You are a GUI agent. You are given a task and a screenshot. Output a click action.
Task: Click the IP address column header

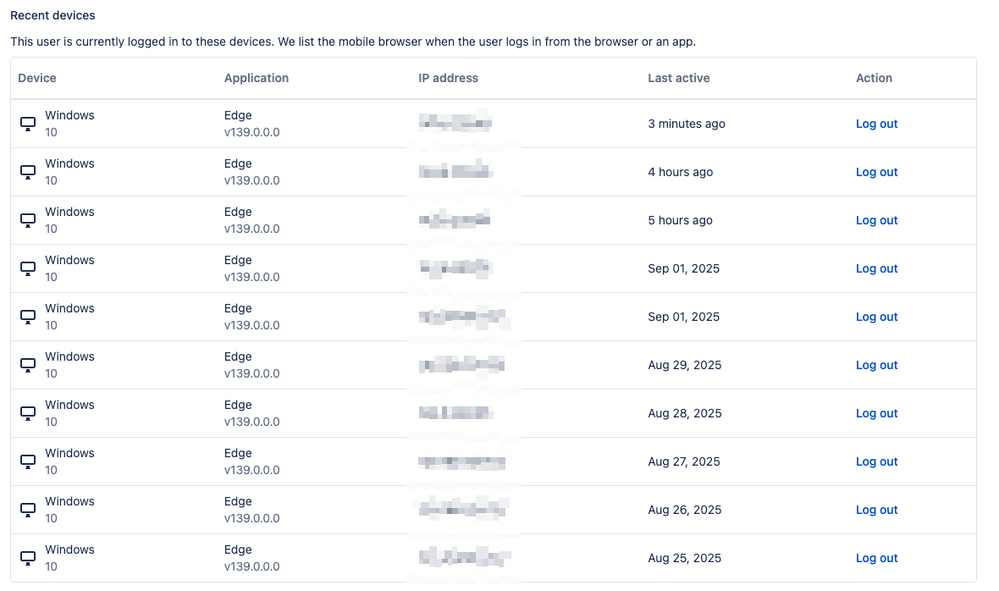[x=448, y=78]
